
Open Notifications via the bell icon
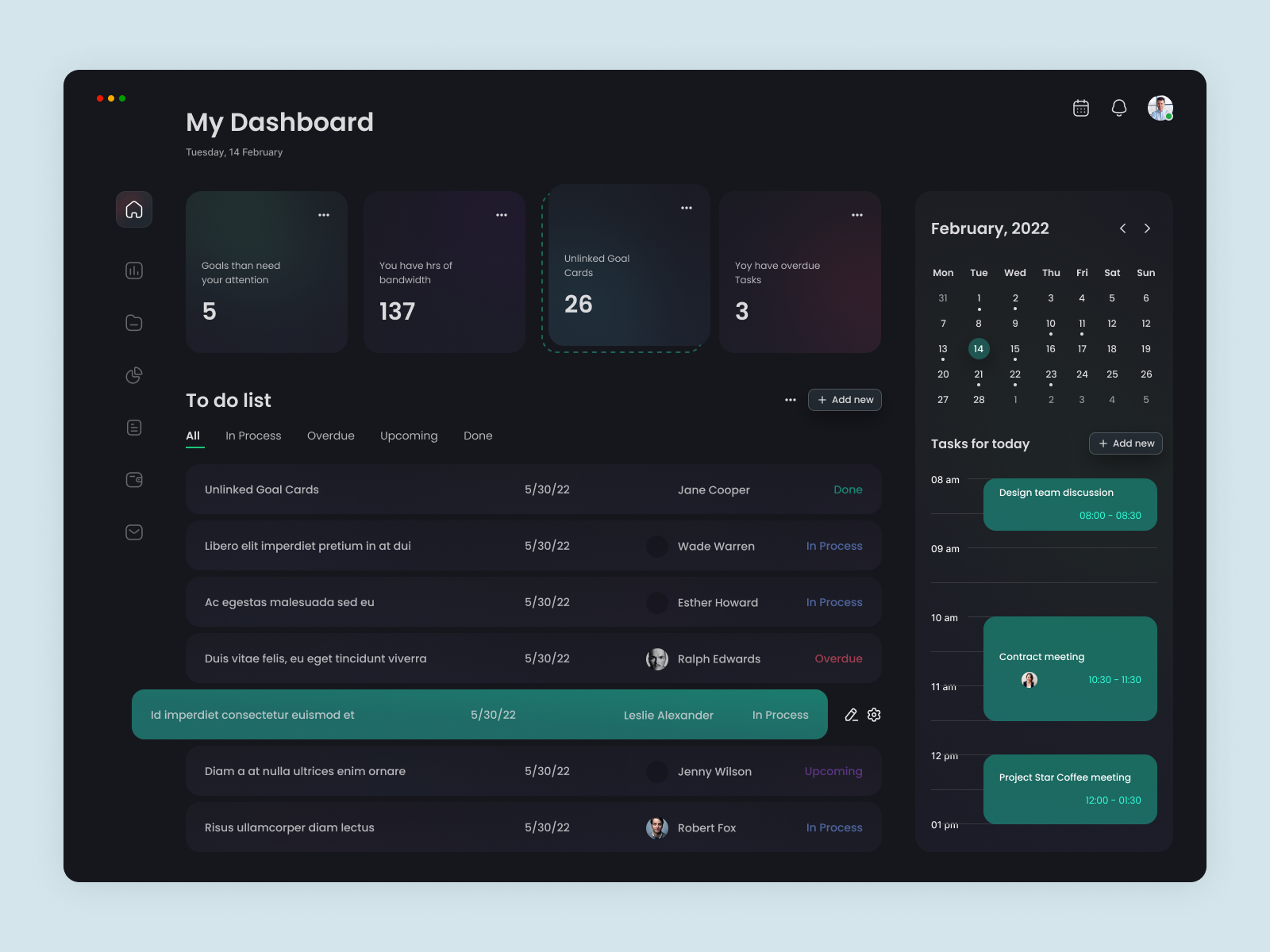click(1119, 107)
